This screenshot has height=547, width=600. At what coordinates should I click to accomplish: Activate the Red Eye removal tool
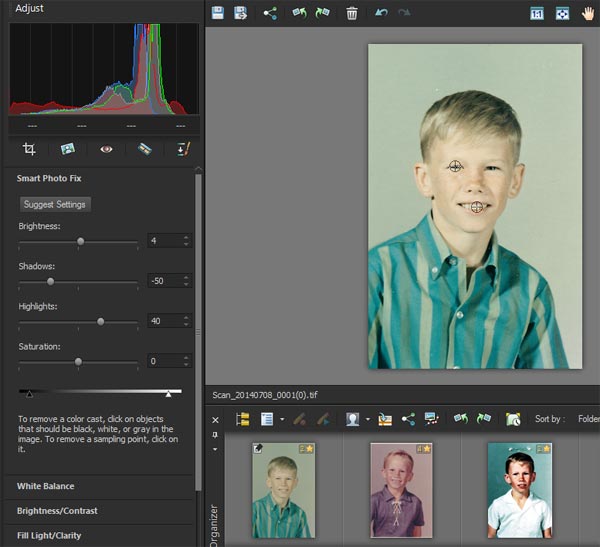(106, 149)
